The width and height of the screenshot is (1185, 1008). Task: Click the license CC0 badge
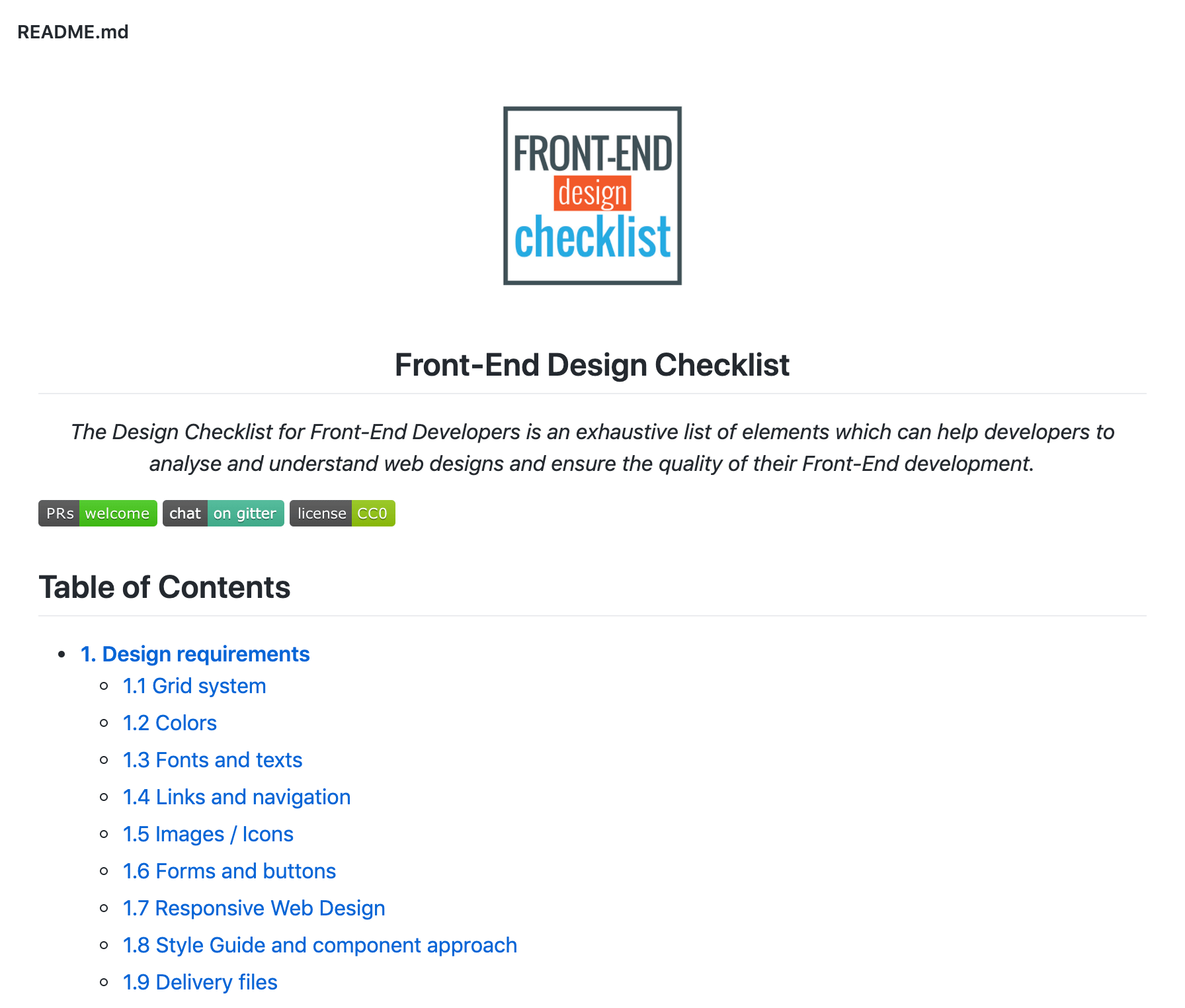point(343,513)
